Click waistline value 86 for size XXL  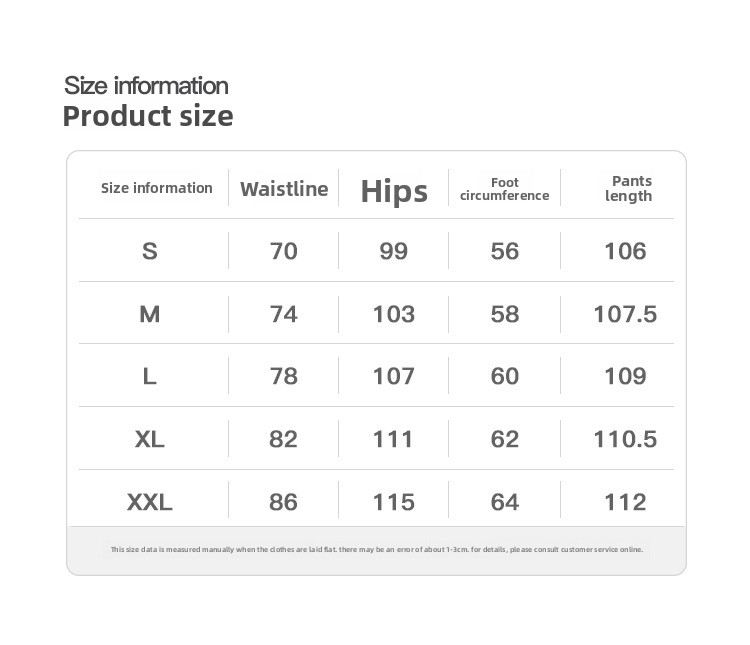point(284,502)
